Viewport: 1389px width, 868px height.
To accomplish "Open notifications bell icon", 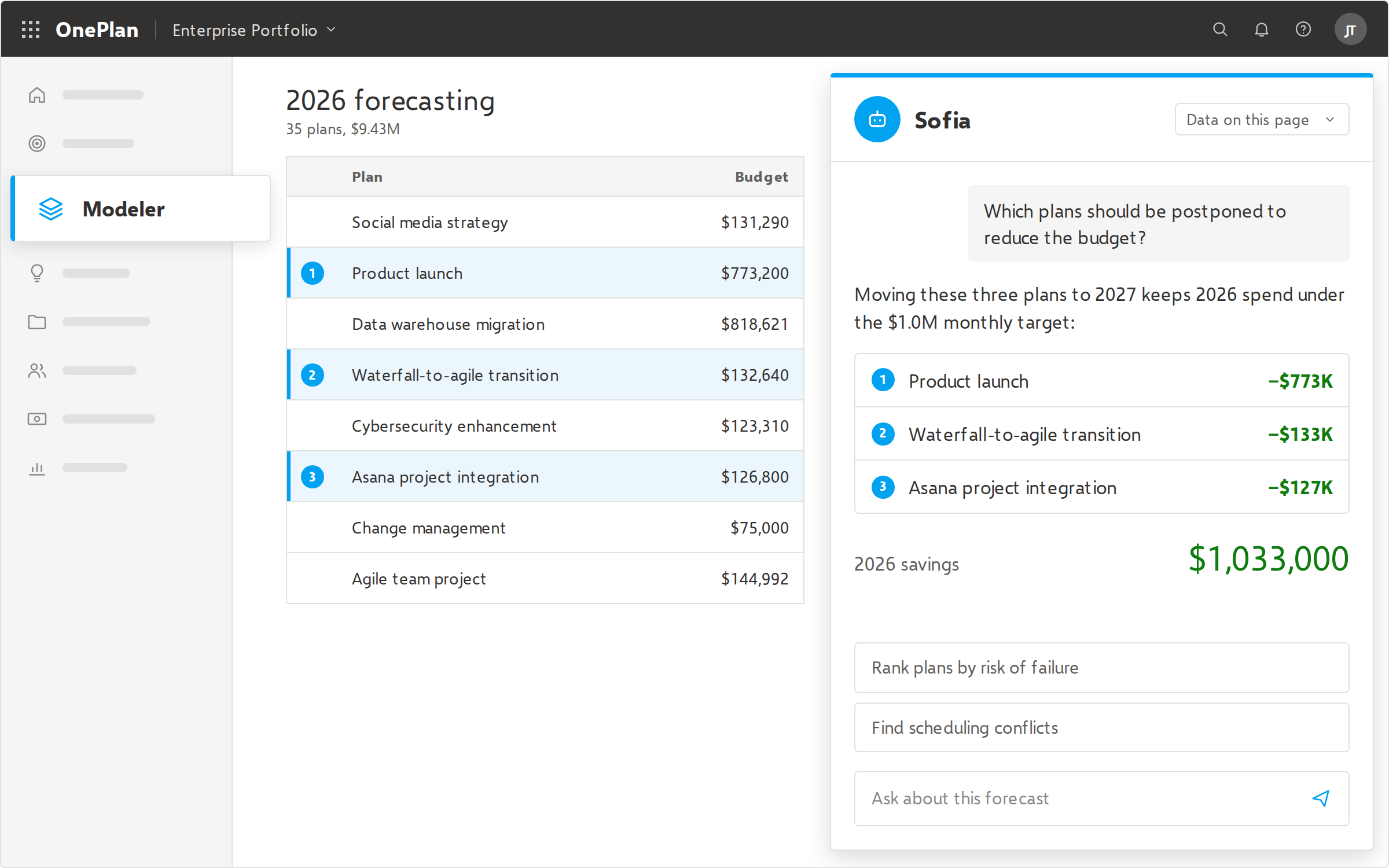I will 1262,30.
